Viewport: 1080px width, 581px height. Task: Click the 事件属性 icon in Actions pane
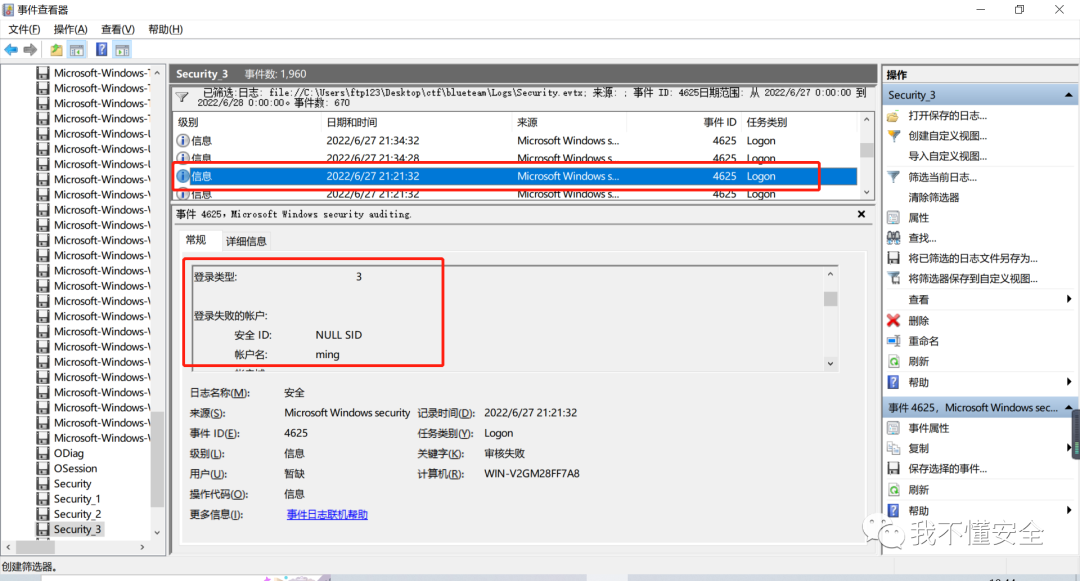tap(893, 428)
